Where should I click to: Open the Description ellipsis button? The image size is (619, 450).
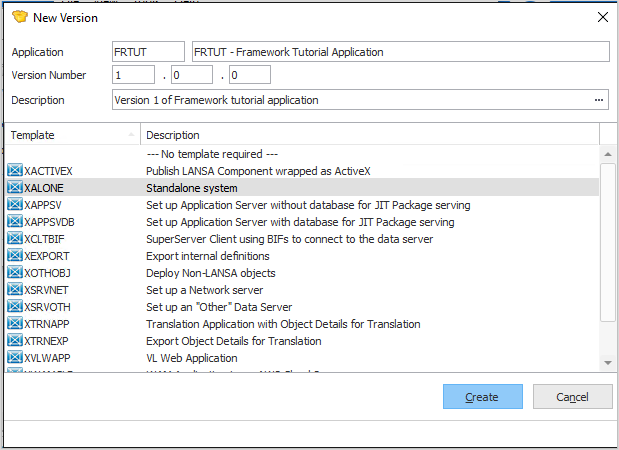tap(599, 100)
